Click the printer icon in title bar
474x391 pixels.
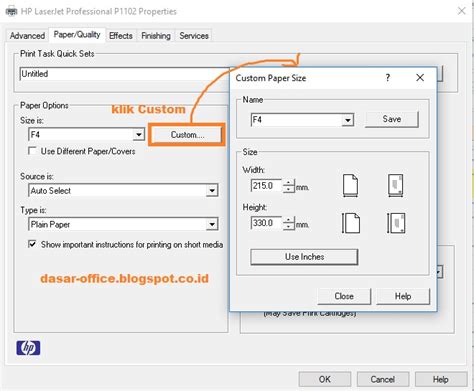pos(11,11)
